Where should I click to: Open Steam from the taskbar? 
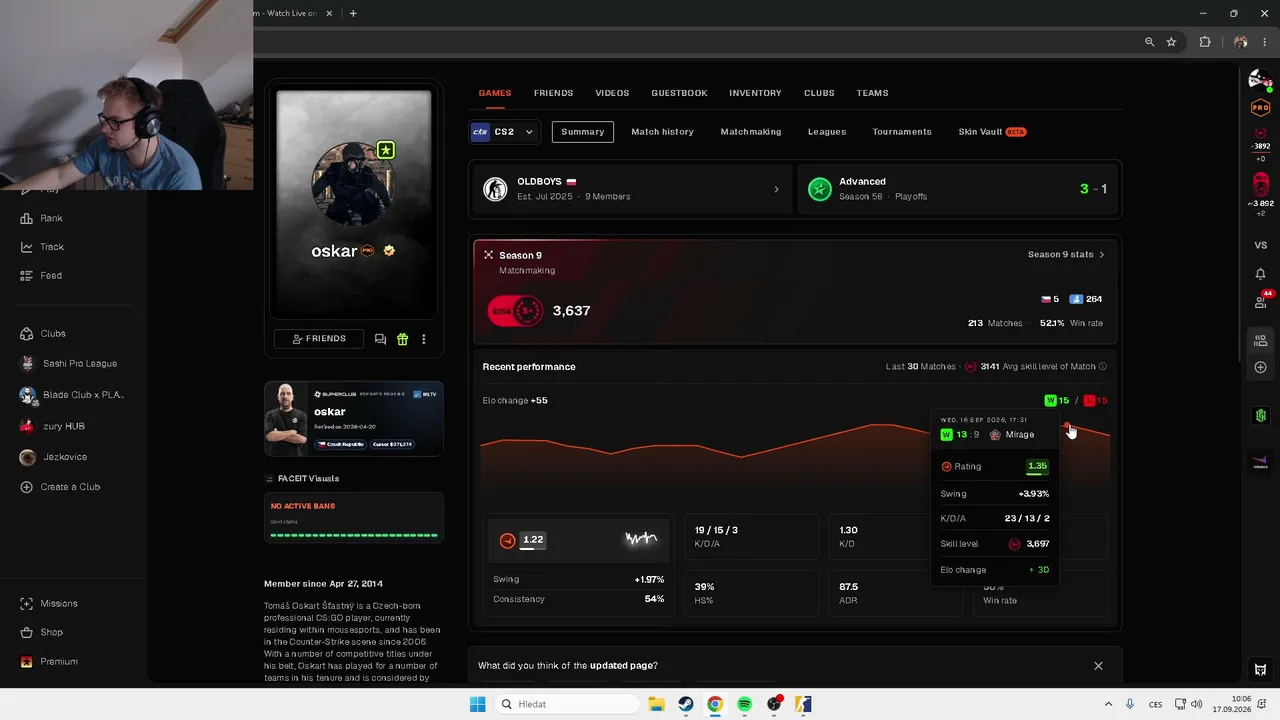click(x=685, y=704)
